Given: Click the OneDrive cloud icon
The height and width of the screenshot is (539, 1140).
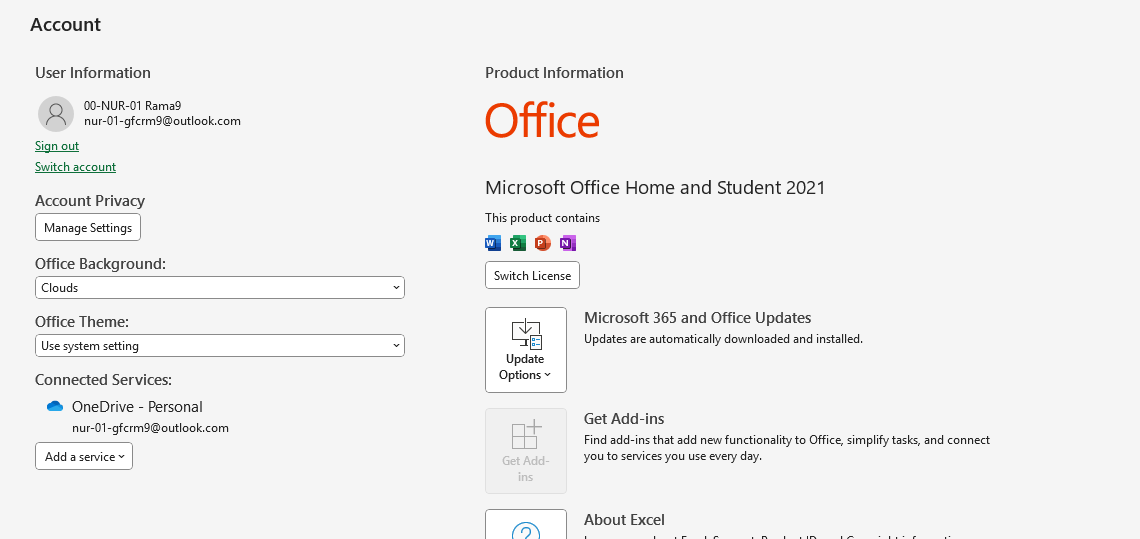Looking at the screenshot, I should coord(55,407).
